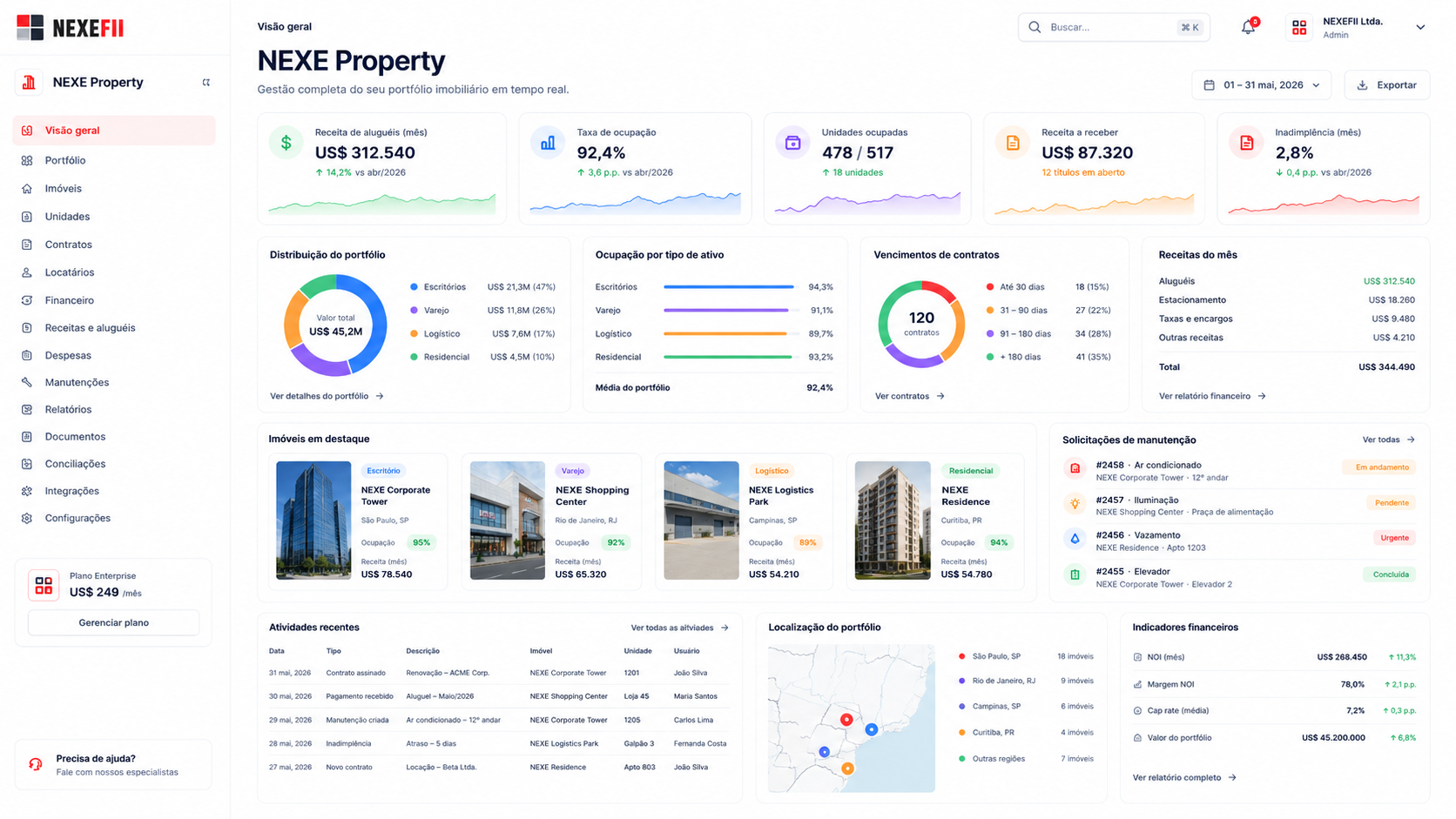Screen dimensions: 1456x819
Task: Click the notification bell icon
Action: [x=1248, y=27]
